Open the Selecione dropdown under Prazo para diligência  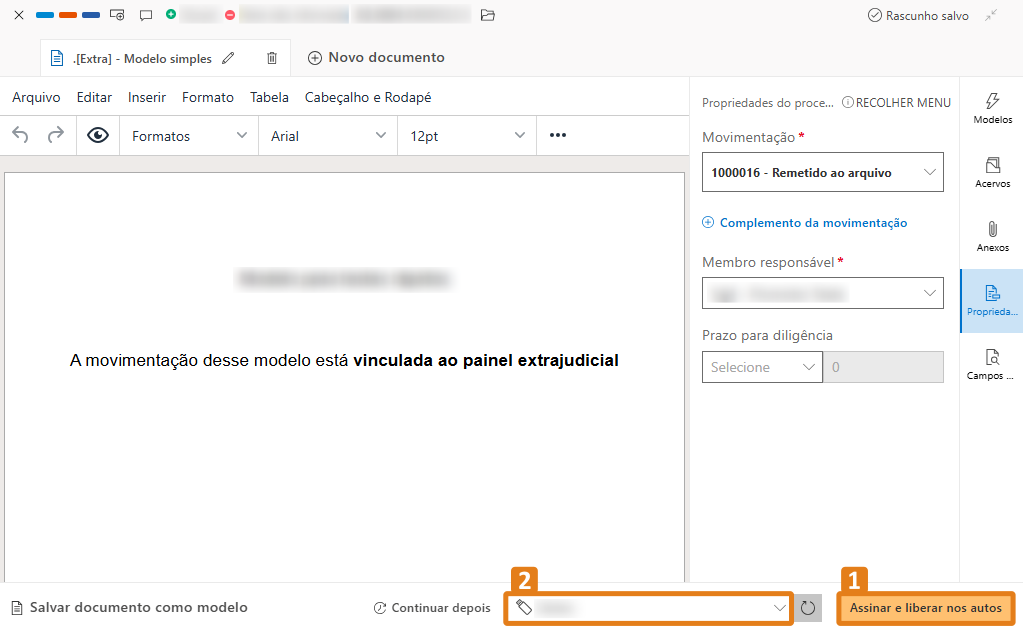(762, 367)
